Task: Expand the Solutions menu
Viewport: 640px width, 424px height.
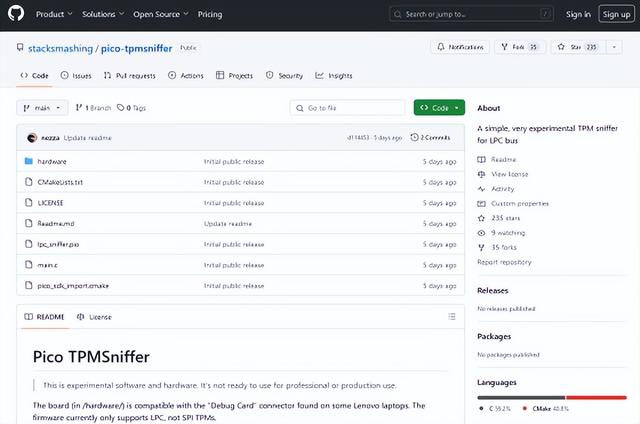Action: [103, 14]
